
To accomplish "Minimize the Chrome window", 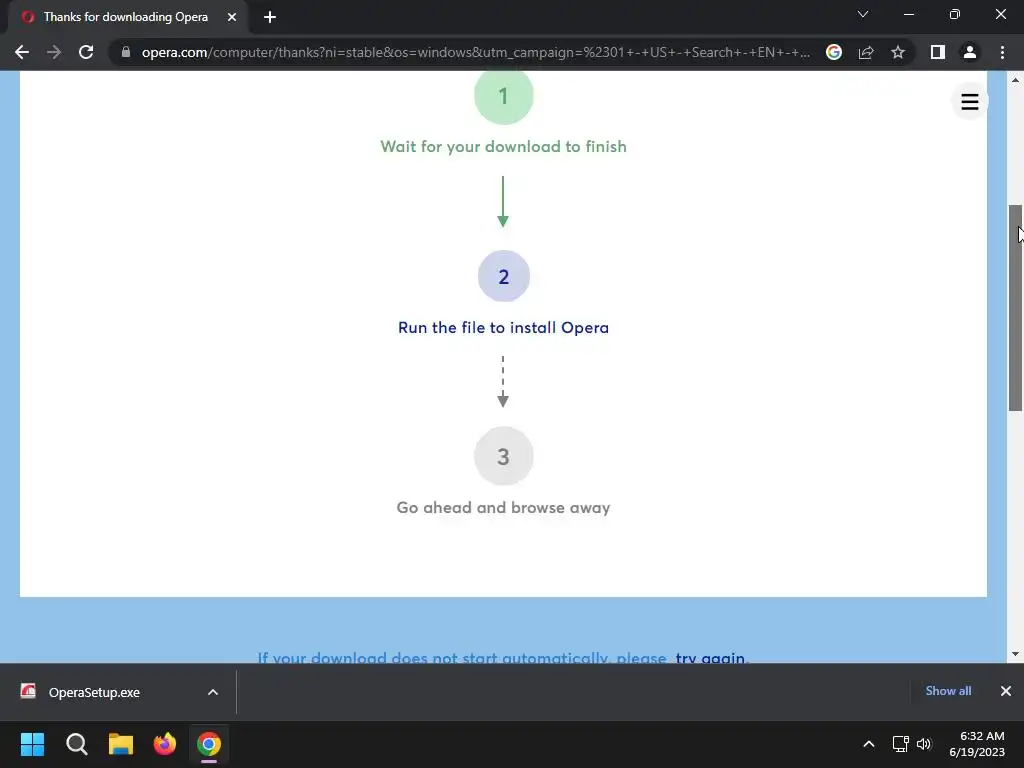I will (x=909, y=14).
